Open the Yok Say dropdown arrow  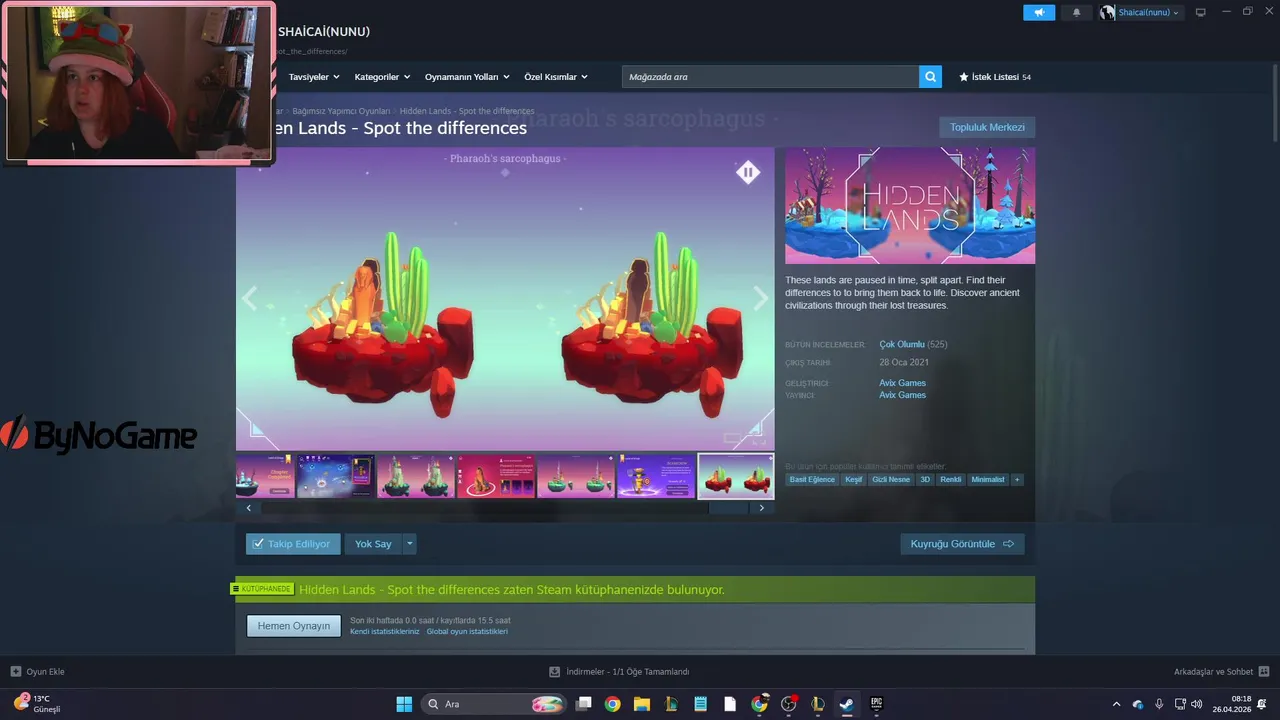click(x=410, y=544)
